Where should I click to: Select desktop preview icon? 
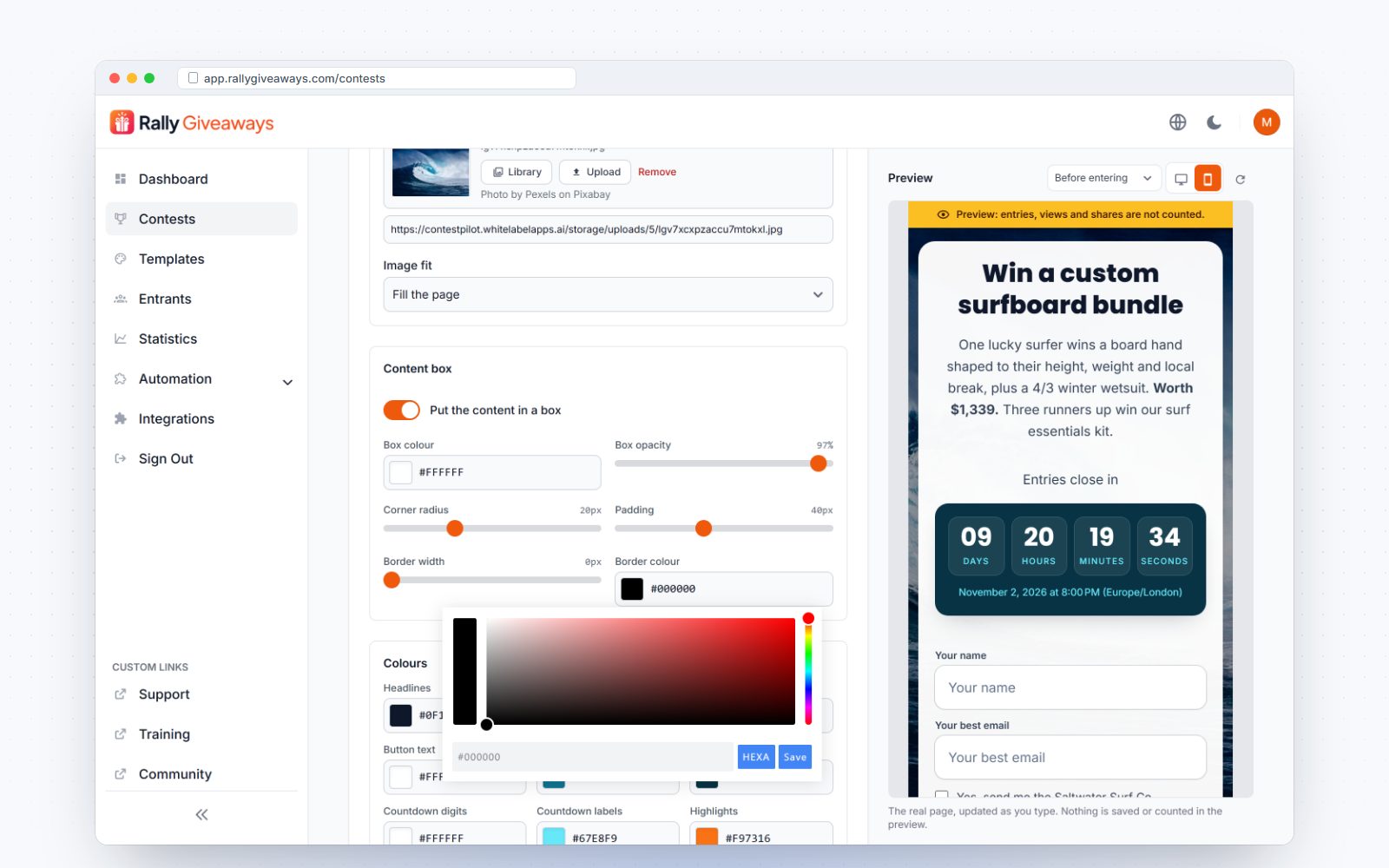pos(1181,179)
